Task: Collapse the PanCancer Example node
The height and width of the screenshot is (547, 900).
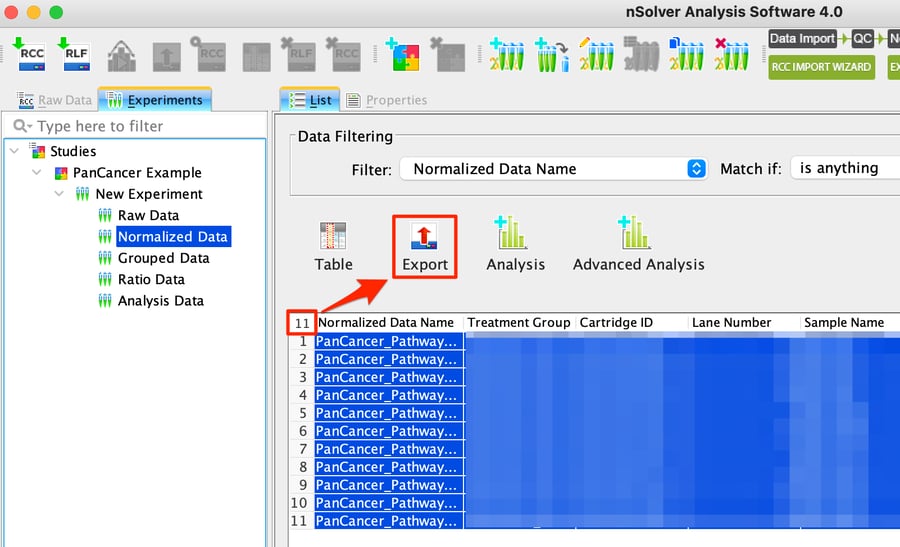Action: pos(37,172)
